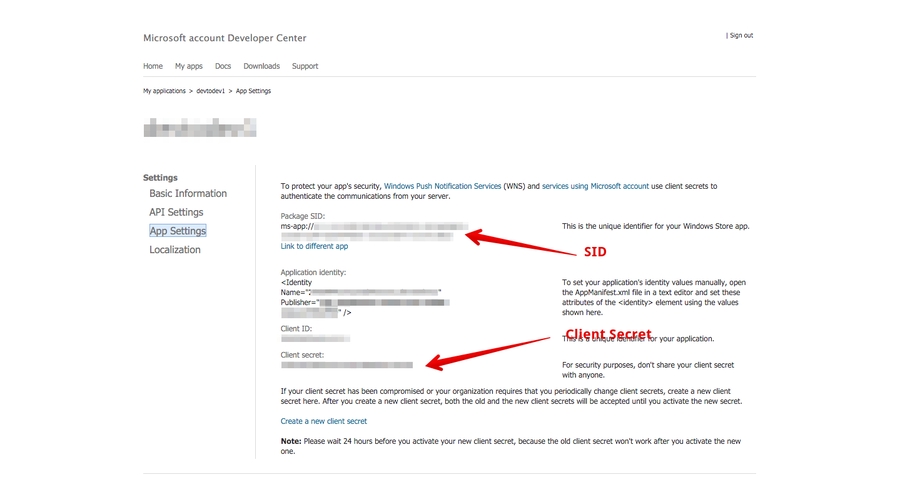
Task: Switch to API Settings in sidebar
Action: [176, 212]
